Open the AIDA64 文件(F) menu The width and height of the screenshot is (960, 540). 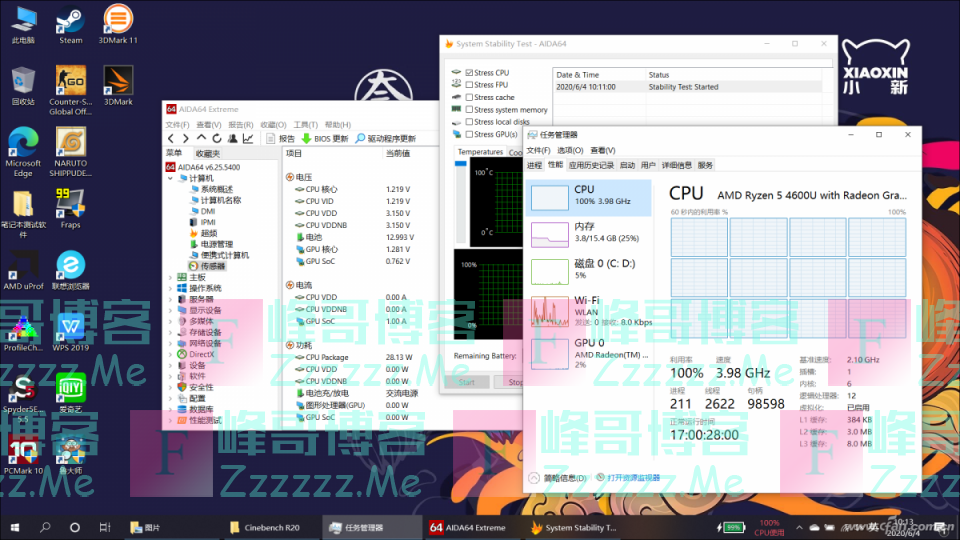click(177, 124)
